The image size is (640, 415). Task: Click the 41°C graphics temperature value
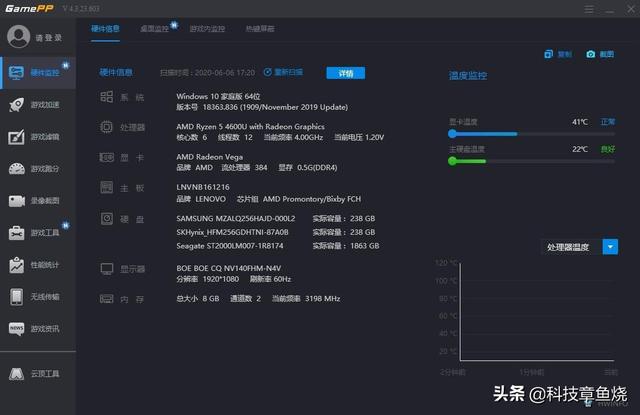[x=580, y=122]
